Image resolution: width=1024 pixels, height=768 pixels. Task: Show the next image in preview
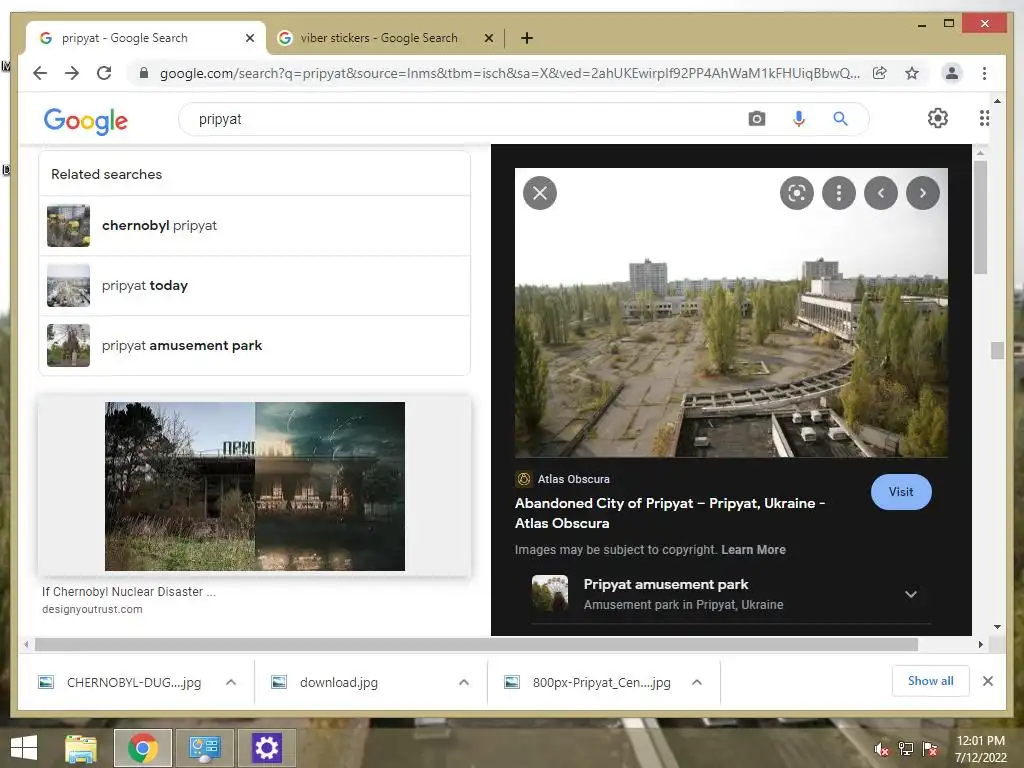coord(923,193)
